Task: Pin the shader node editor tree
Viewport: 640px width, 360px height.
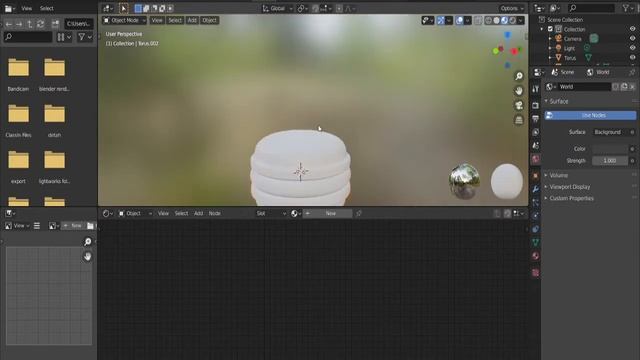Action: [359, 213]
